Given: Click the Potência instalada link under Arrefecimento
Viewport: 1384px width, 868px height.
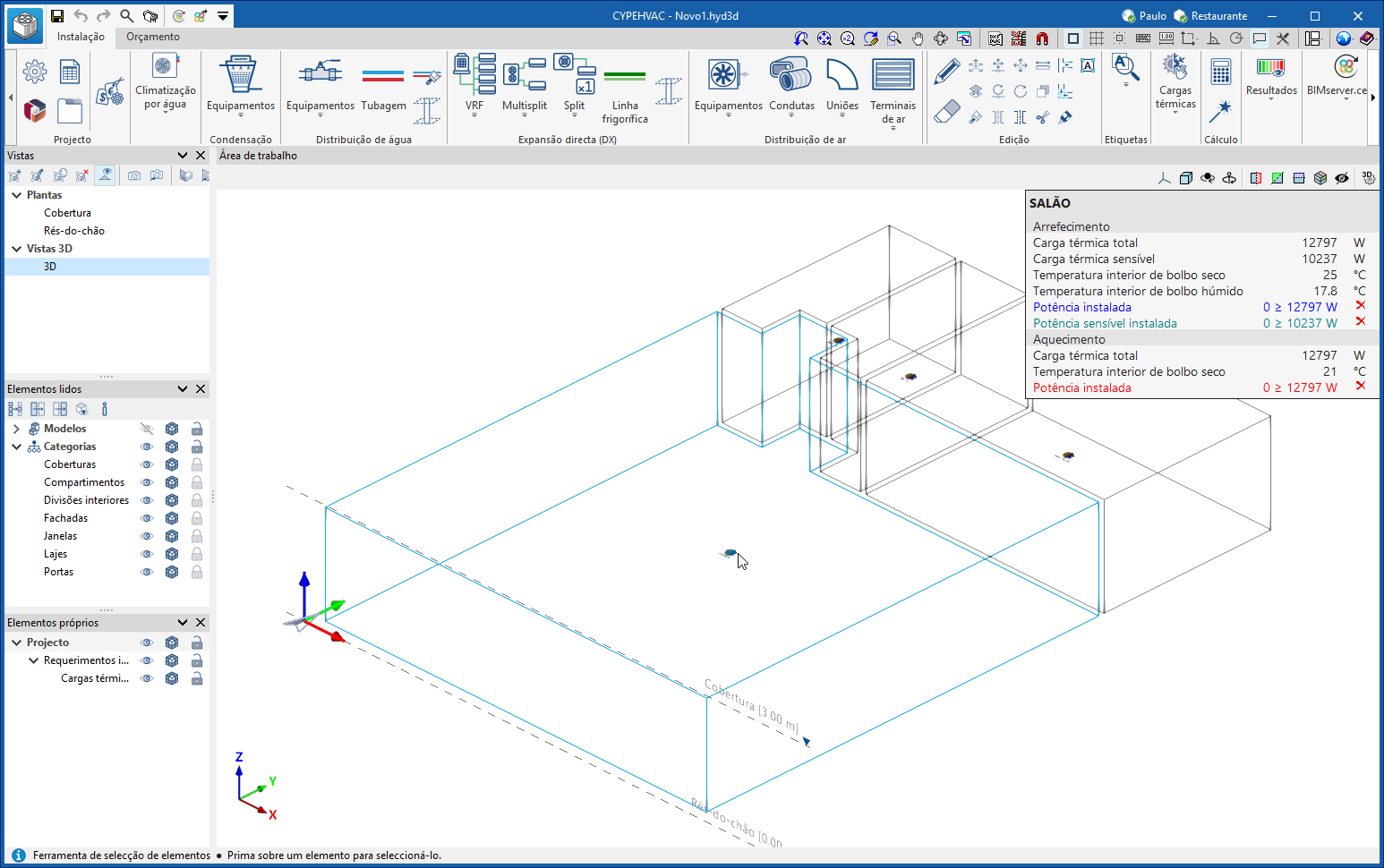Looking at the screenshot, I should click(1081, 307).
